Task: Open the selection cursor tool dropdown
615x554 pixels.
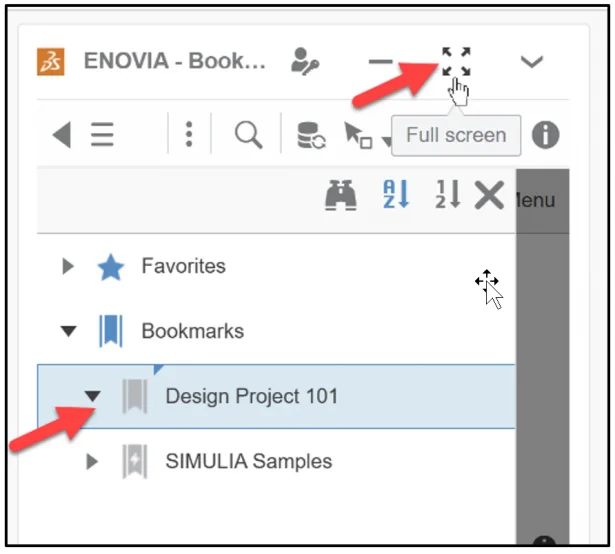Action: (x=361, y=136)
